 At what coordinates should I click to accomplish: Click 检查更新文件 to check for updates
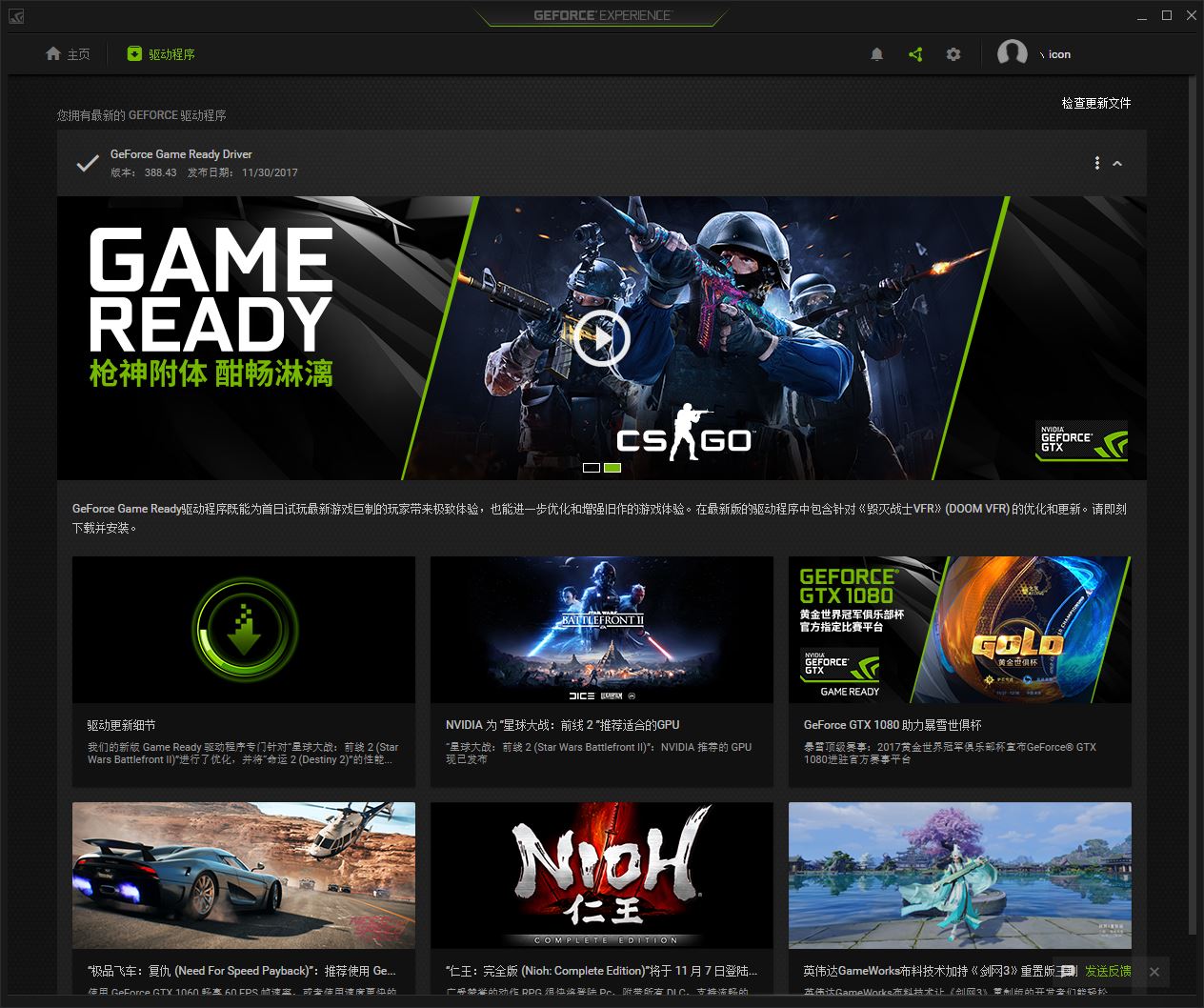[x=1096, y=103]
